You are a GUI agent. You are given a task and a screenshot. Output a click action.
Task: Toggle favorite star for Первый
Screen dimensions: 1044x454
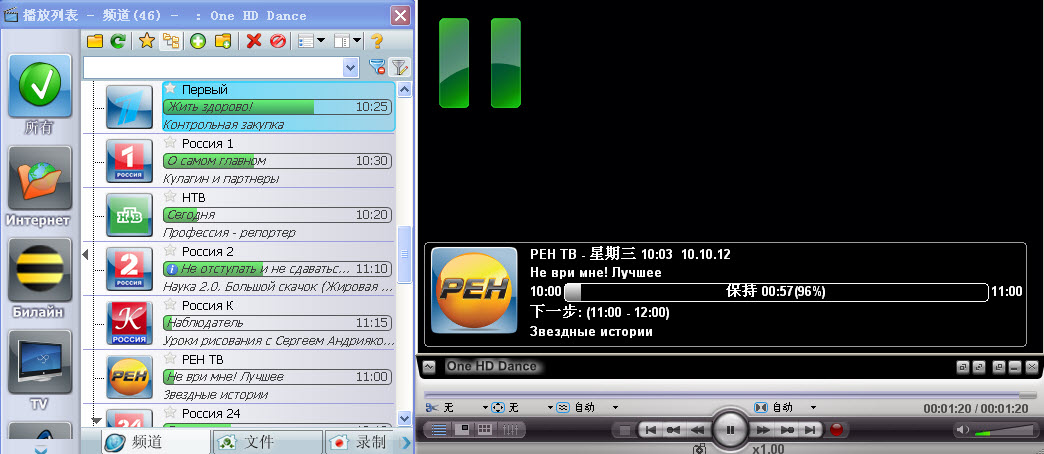coord(170,88)
